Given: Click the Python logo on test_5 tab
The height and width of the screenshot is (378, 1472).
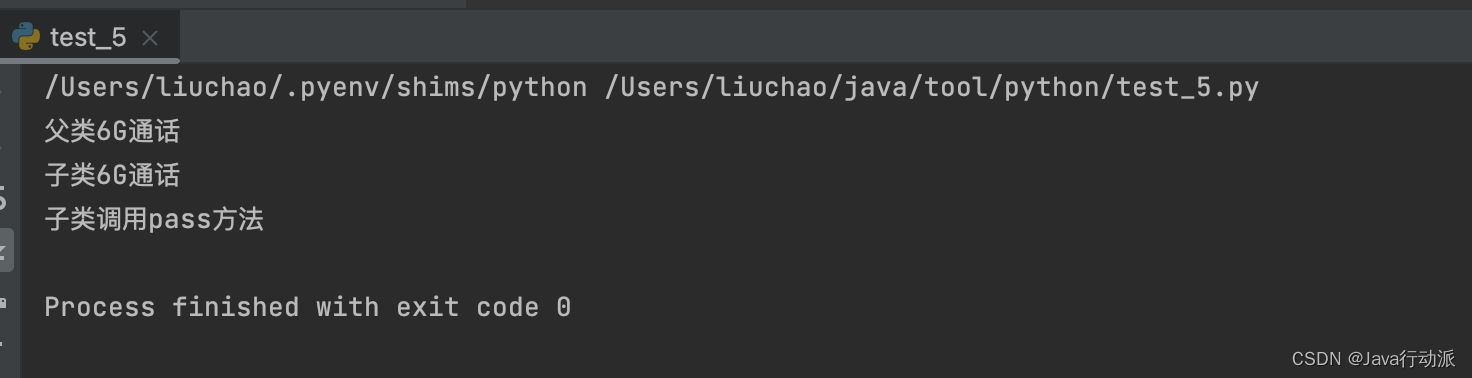Looking at the screenshot, I should tap(26, 38).
